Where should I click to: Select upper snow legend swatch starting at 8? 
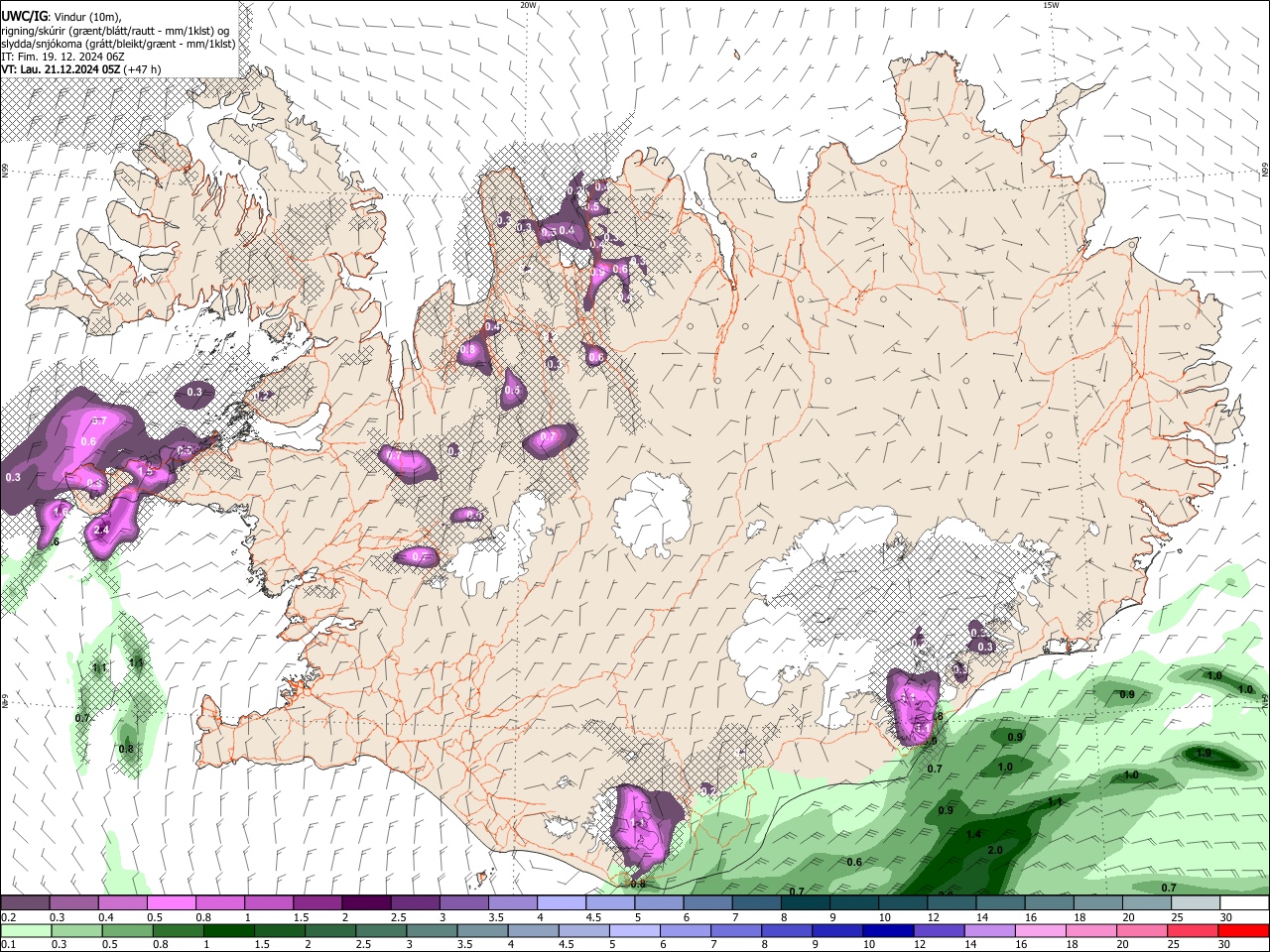[804, 903]
